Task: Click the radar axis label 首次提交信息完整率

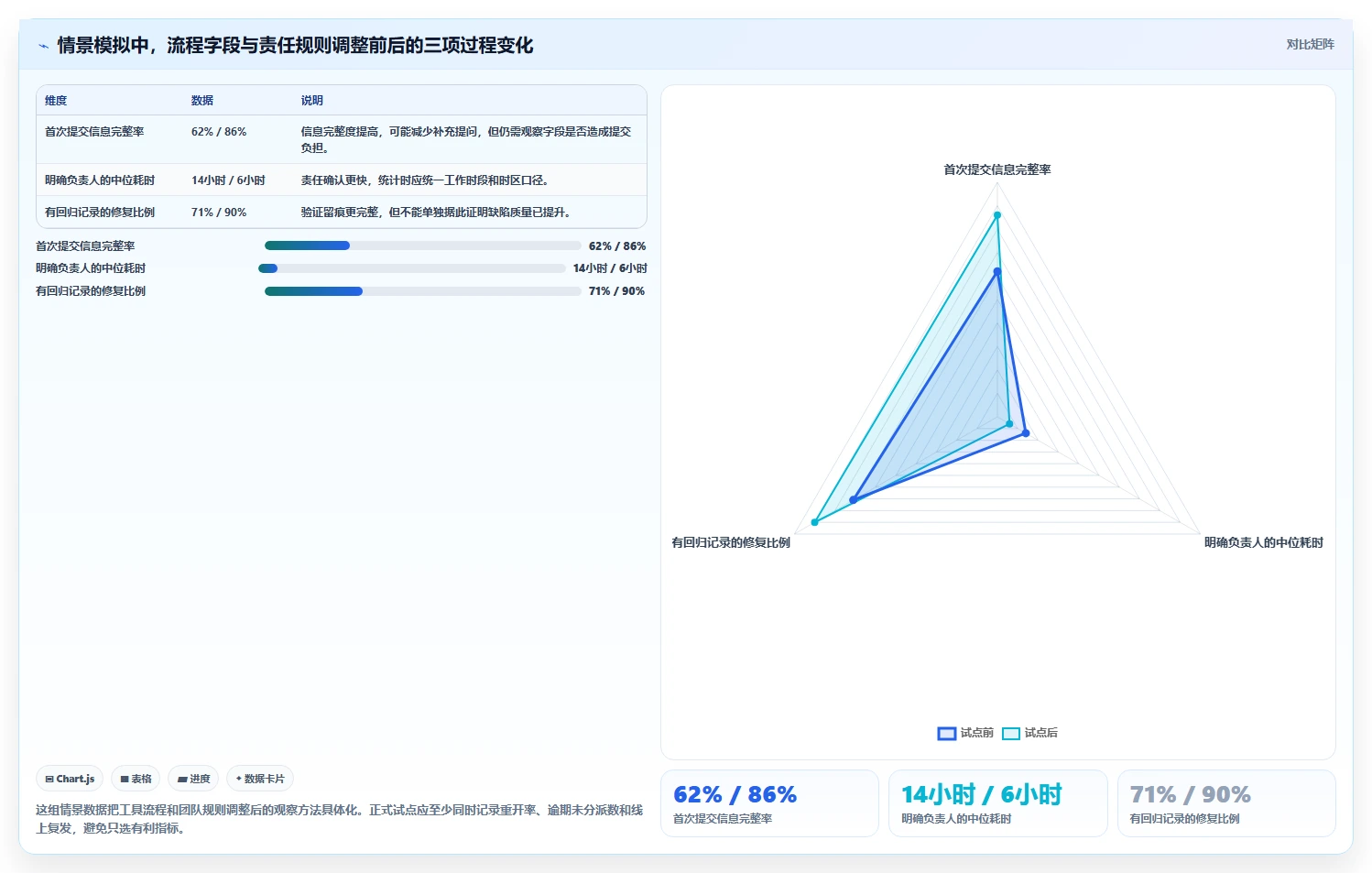Action: coord(997,169)
